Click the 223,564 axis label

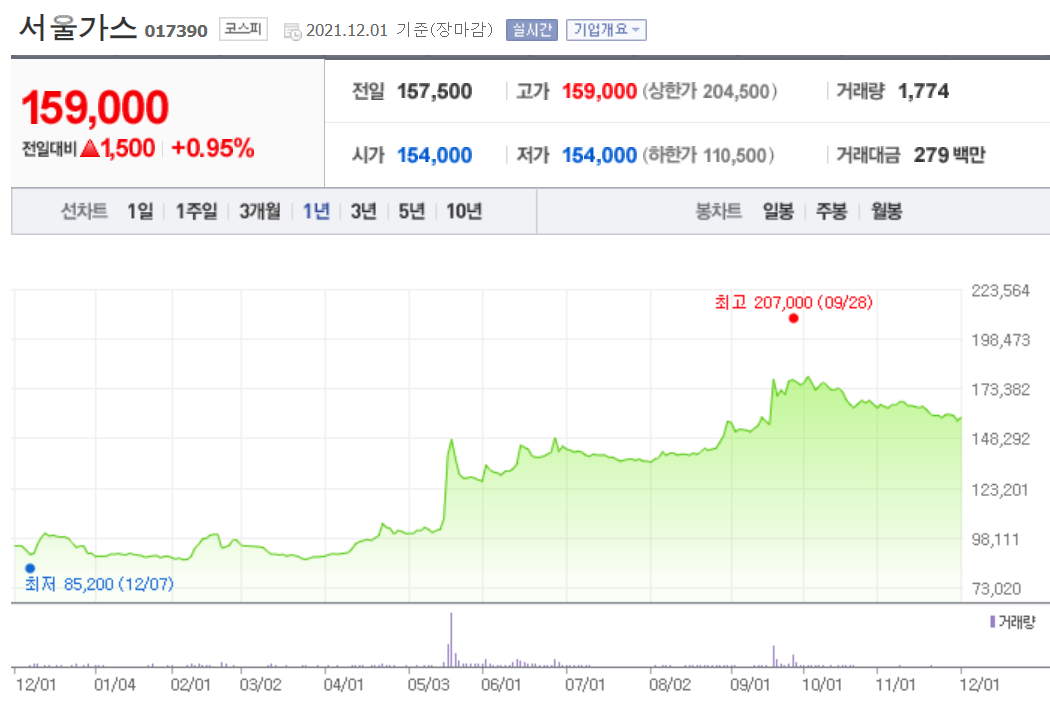pos(1000,291)
